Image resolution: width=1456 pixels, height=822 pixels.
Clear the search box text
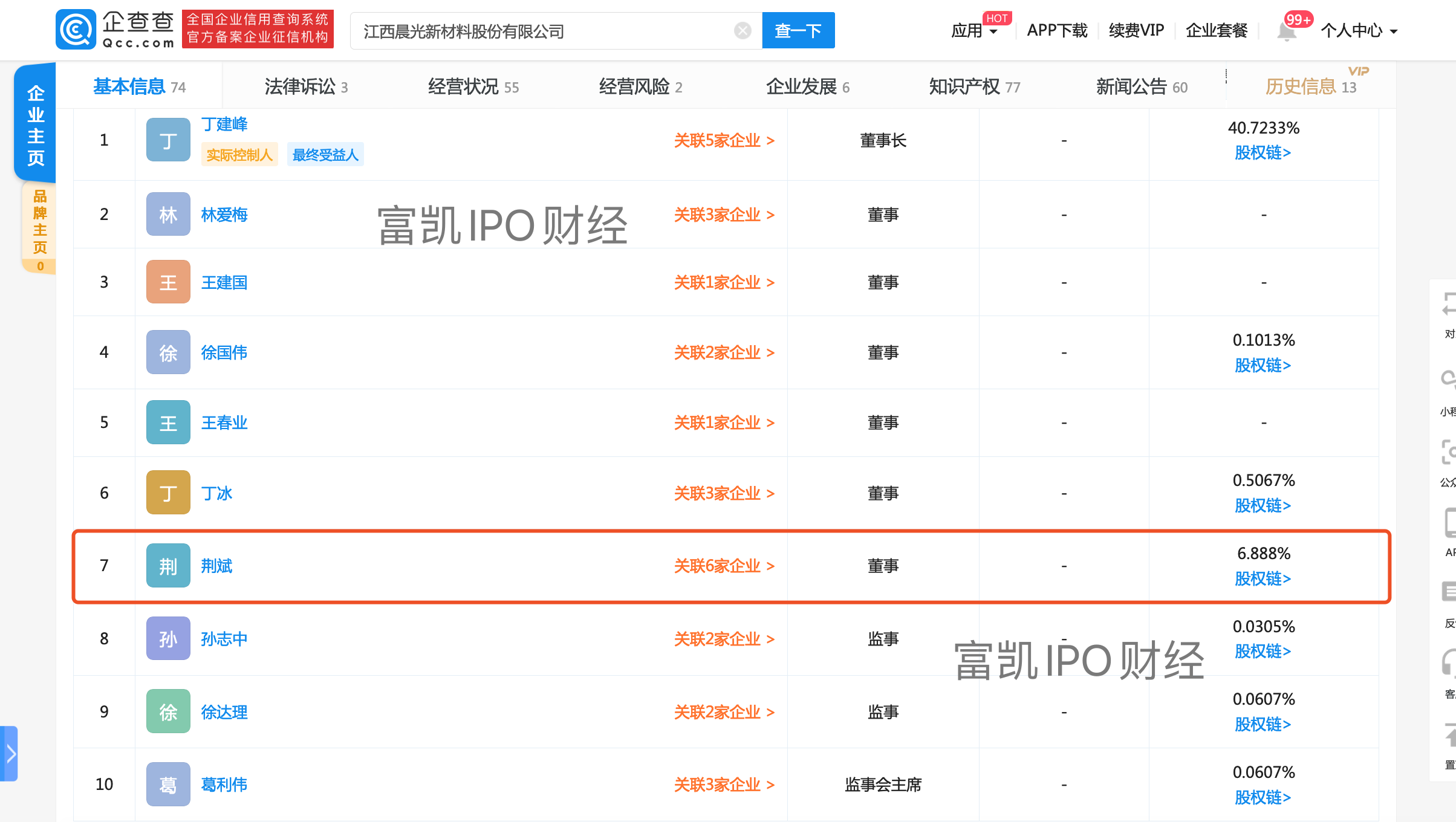coord(743,30)
